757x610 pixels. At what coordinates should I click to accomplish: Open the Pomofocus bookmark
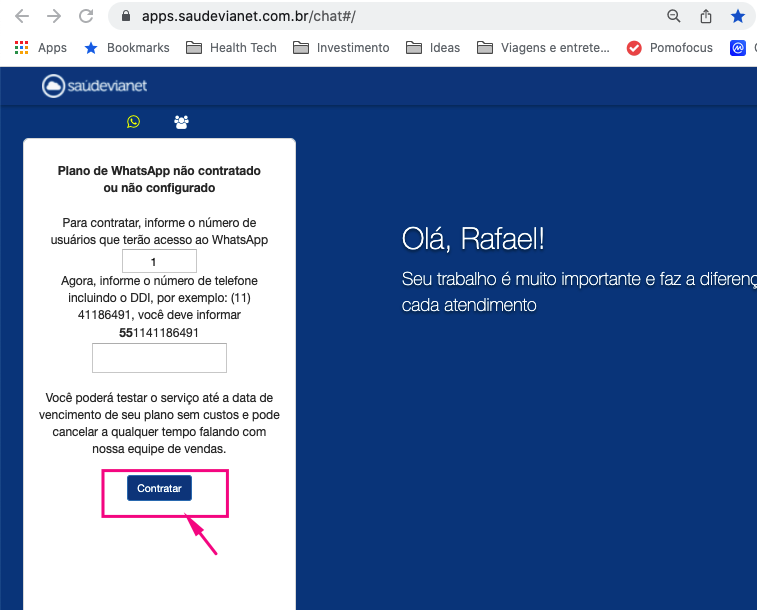pos(670,48)
